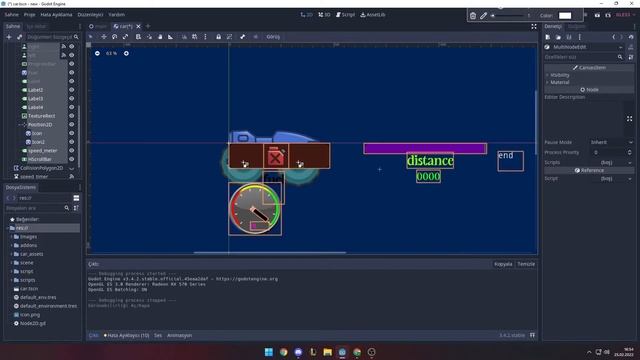640x360 pixels.
Task: Hide the speed_meter node
Action: pos(71,151)
